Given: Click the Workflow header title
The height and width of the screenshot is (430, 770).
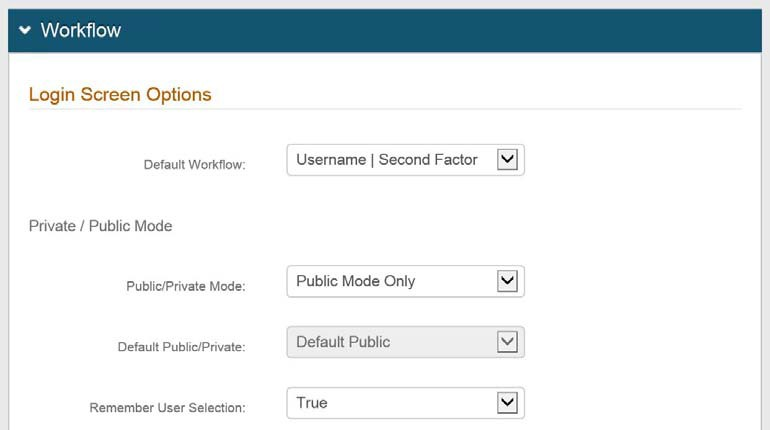Looking at the screenshot, I should point(81,31).
